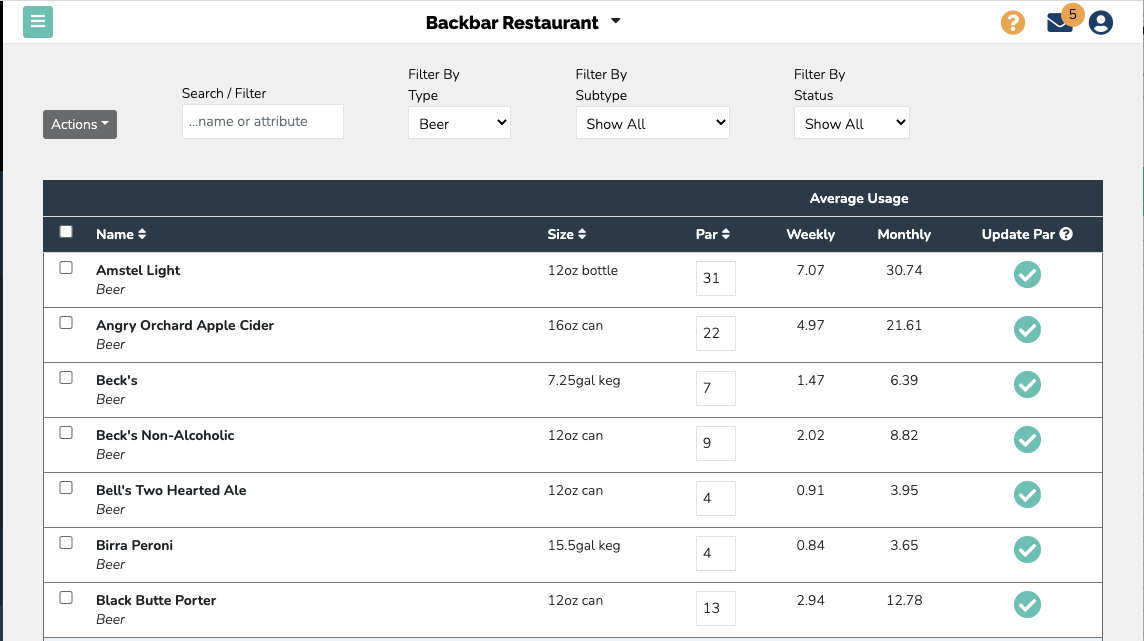Open the messages envelope with 5 notifications

point(1059,22)
